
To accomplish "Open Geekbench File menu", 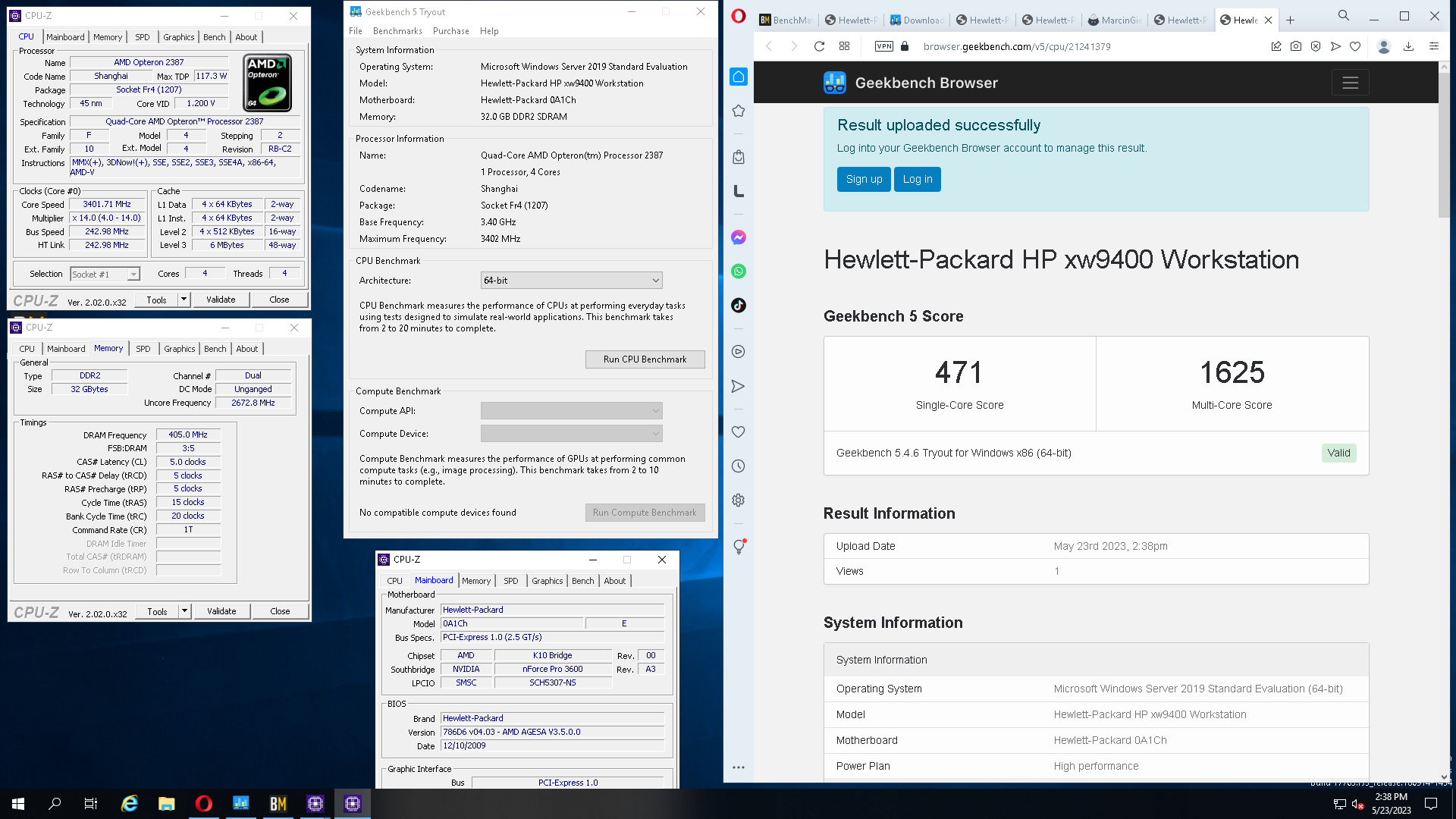I will [356, 31].
